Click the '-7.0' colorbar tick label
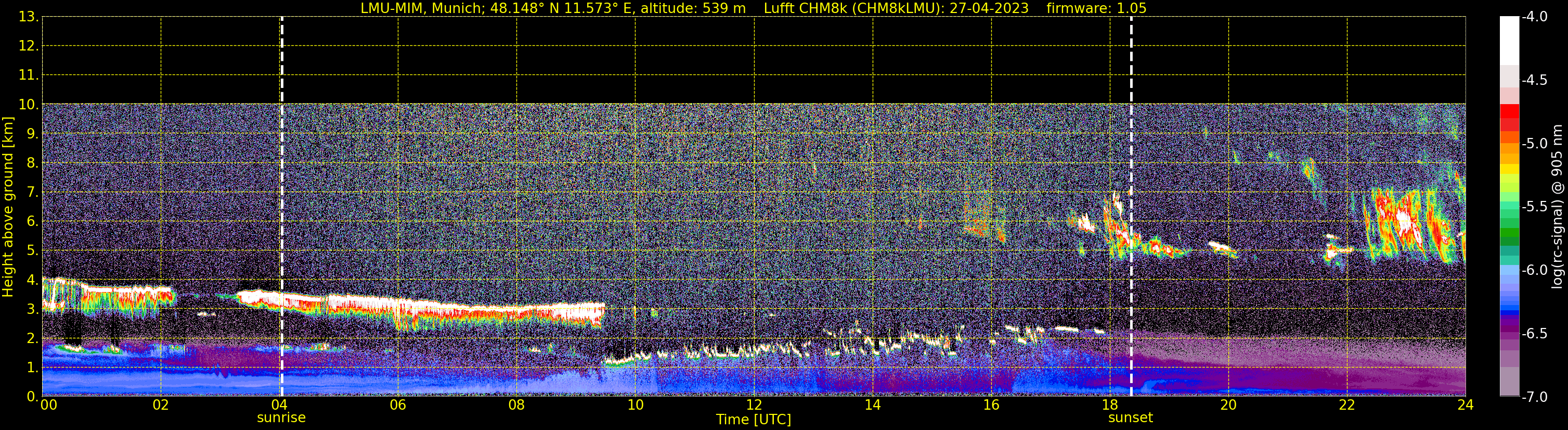 1534,397
